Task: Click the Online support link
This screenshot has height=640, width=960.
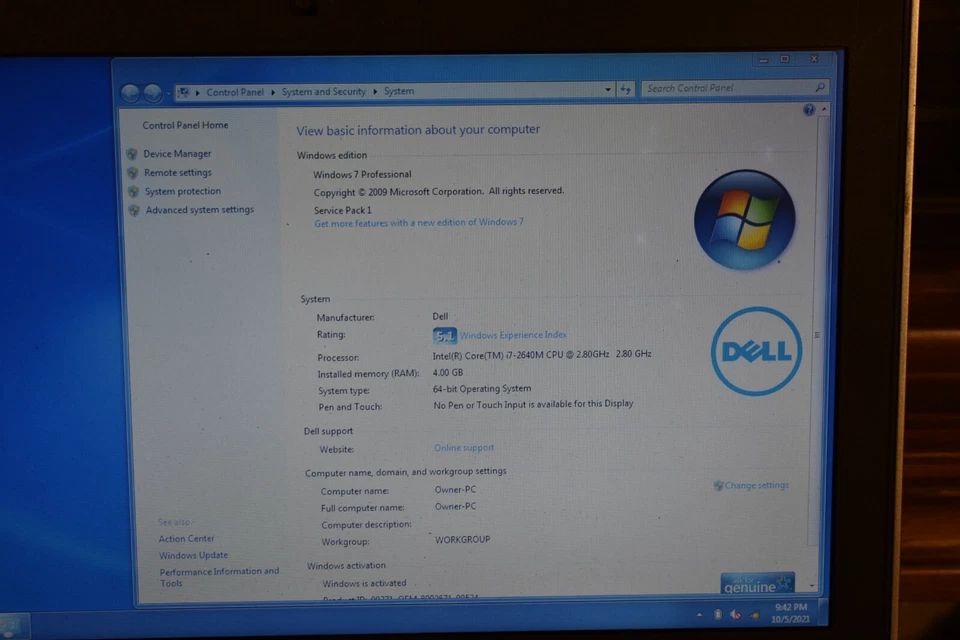Action: (463, 447)
